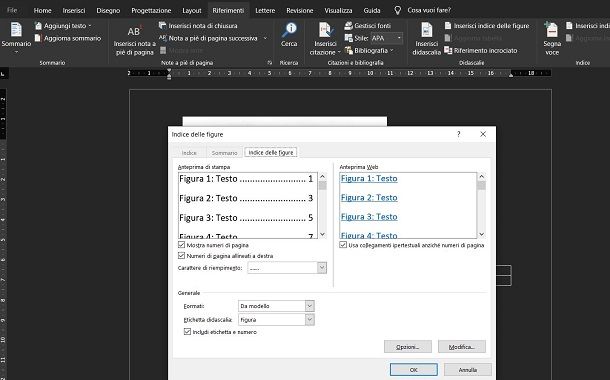The height and width of the screenshot is (380, 610).
Task: Open the Guida ribbon tab
Action: click(x=372, y=11)
